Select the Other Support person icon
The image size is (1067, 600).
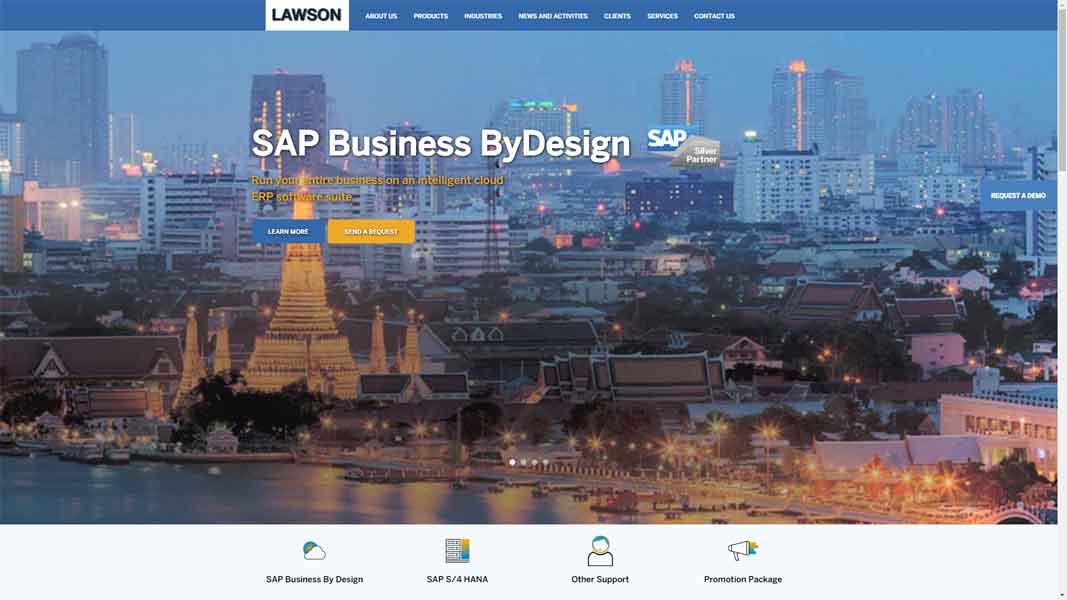(x=600, y=551)
